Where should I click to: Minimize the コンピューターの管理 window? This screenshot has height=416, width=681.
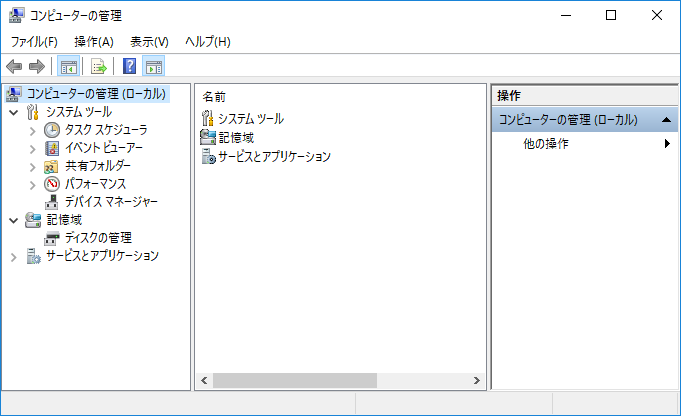tap(565, 16)
